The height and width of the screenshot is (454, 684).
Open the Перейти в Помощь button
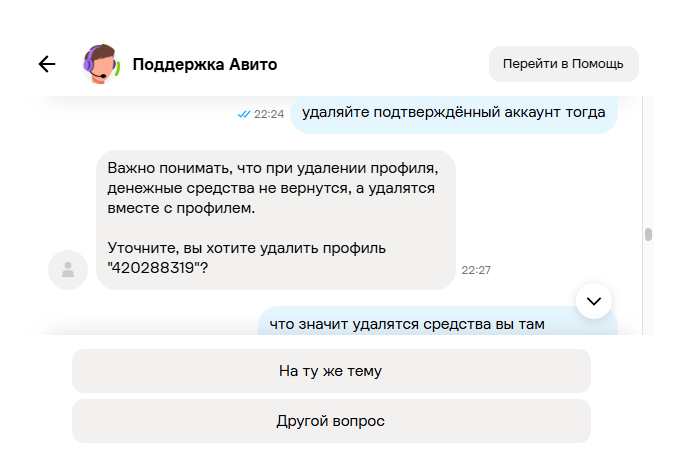pyautogui.click(x=564, y=64)
